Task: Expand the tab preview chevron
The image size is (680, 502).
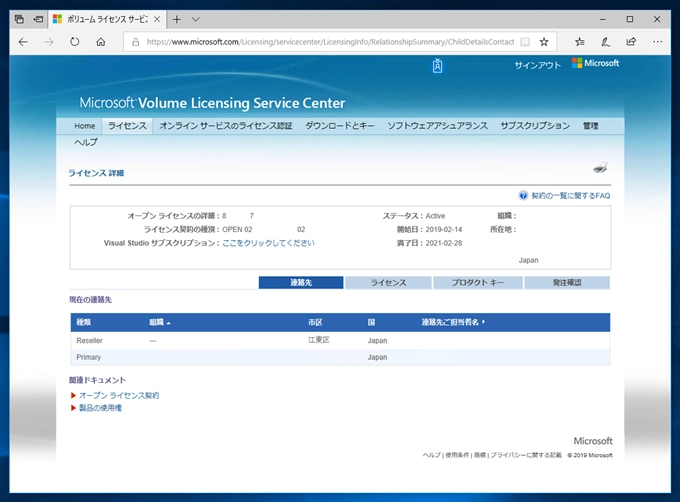Action: point(196,20)
